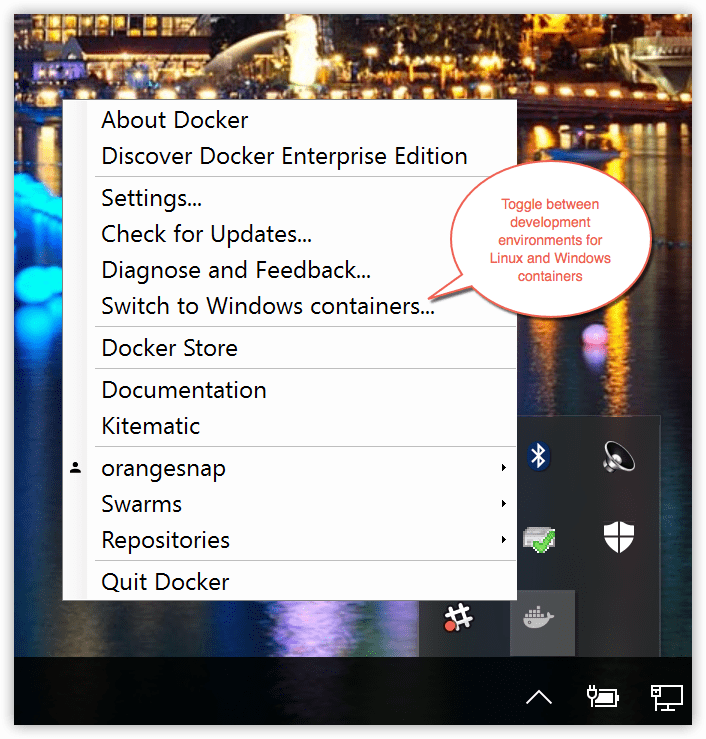Image resolution: width=706 pixels, height=739 pixels.
Task: Open the Docker Documentation link
Action: pos(184,390)
